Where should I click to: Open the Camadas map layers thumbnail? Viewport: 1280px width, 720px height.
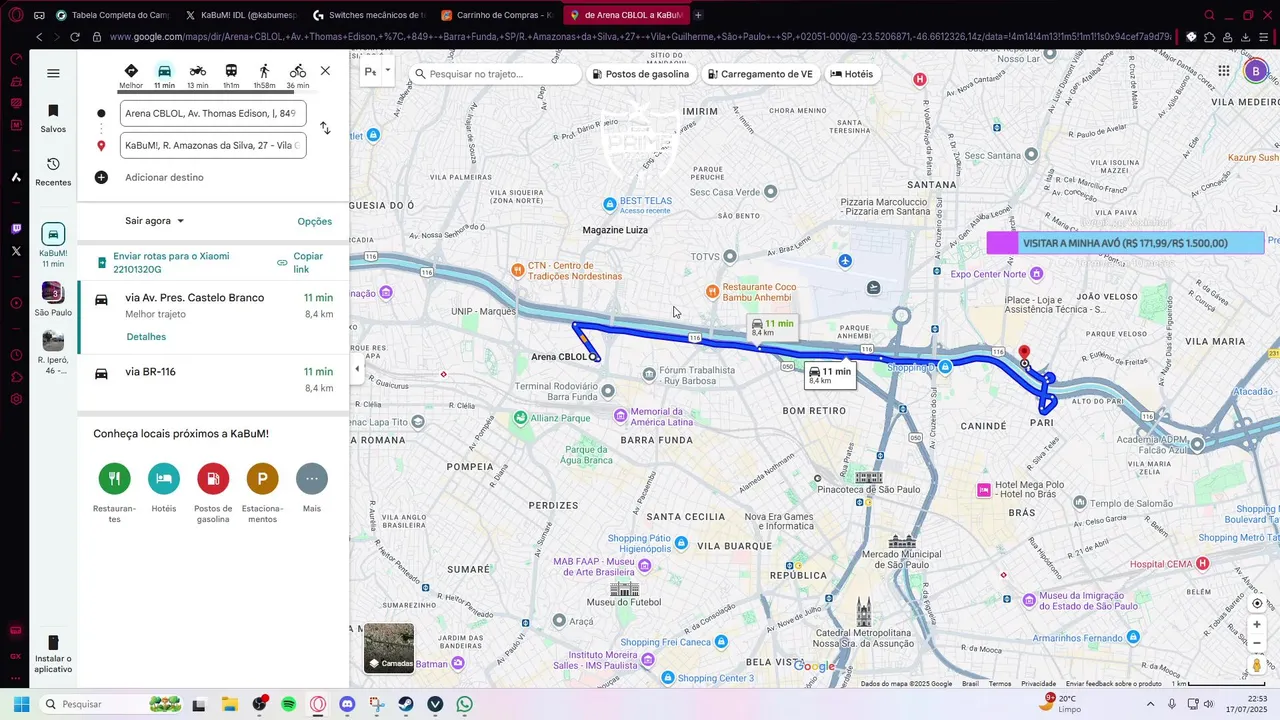[x=389, y=648]
